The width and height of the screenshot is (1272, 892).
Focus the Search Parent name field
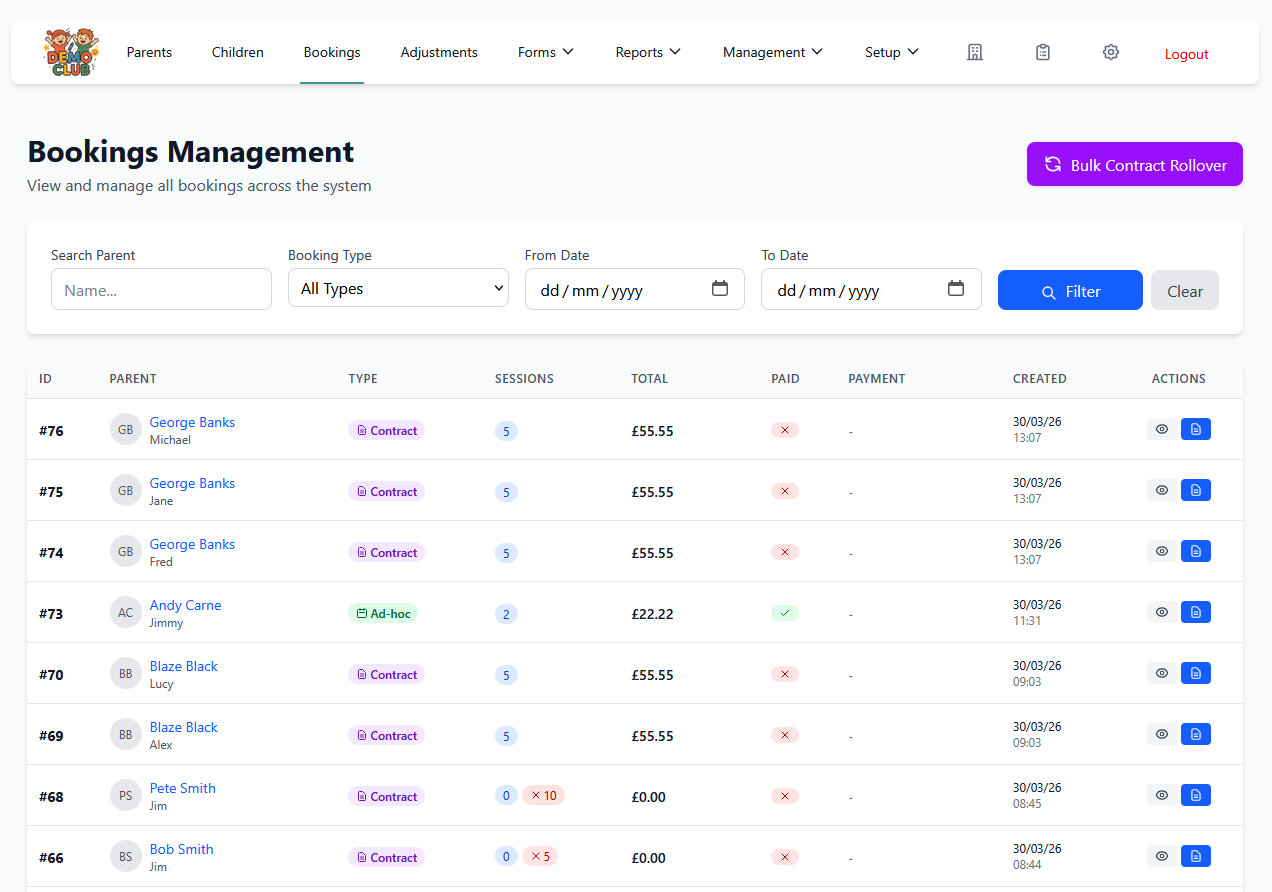(x=161, y=290)
